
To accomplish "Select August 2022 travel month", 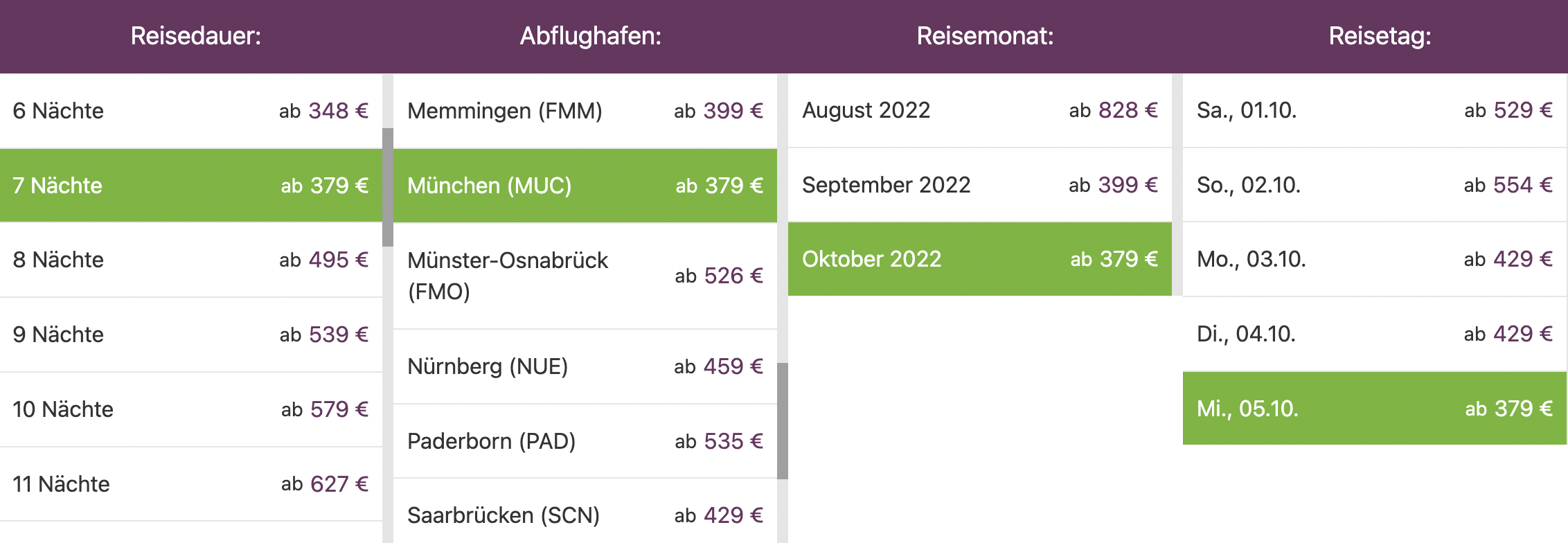I will point(980,110).
